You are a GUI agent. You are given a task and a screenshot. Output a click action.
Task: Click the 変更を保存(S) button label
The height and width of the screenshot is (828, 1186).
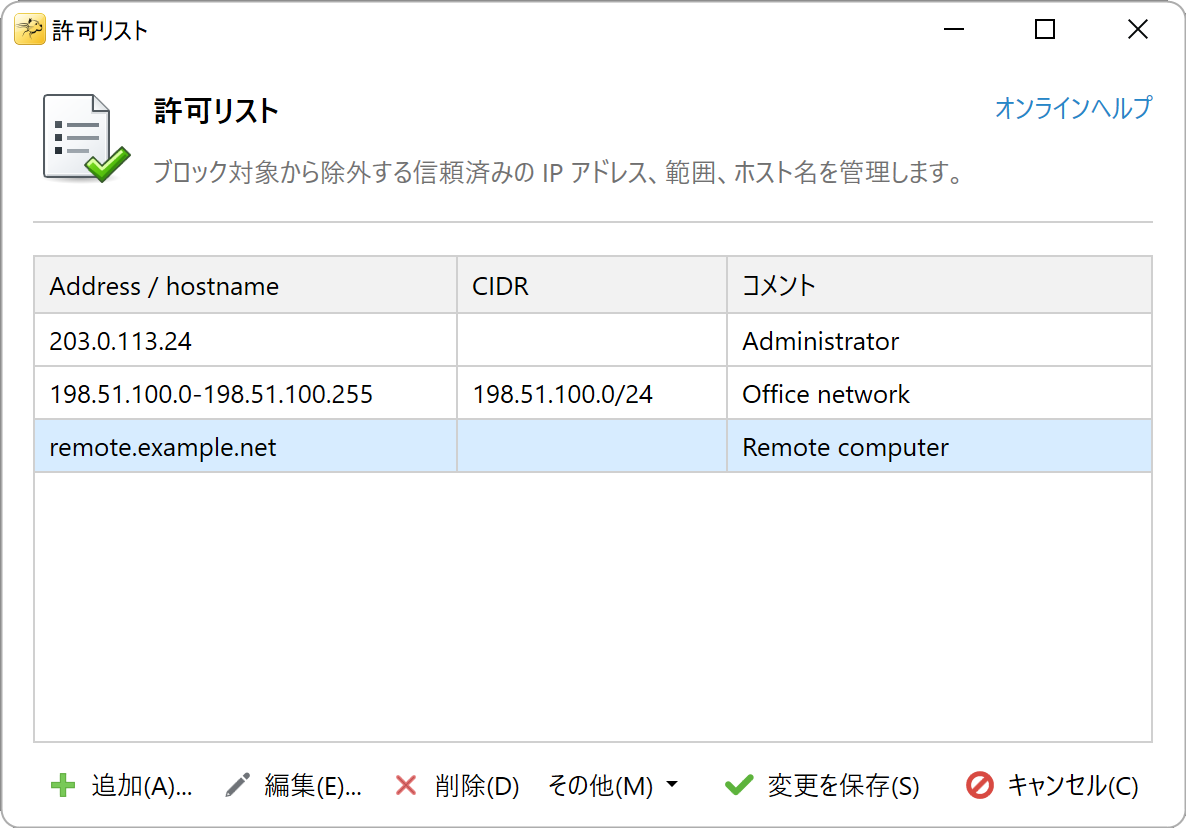[843, 786]
